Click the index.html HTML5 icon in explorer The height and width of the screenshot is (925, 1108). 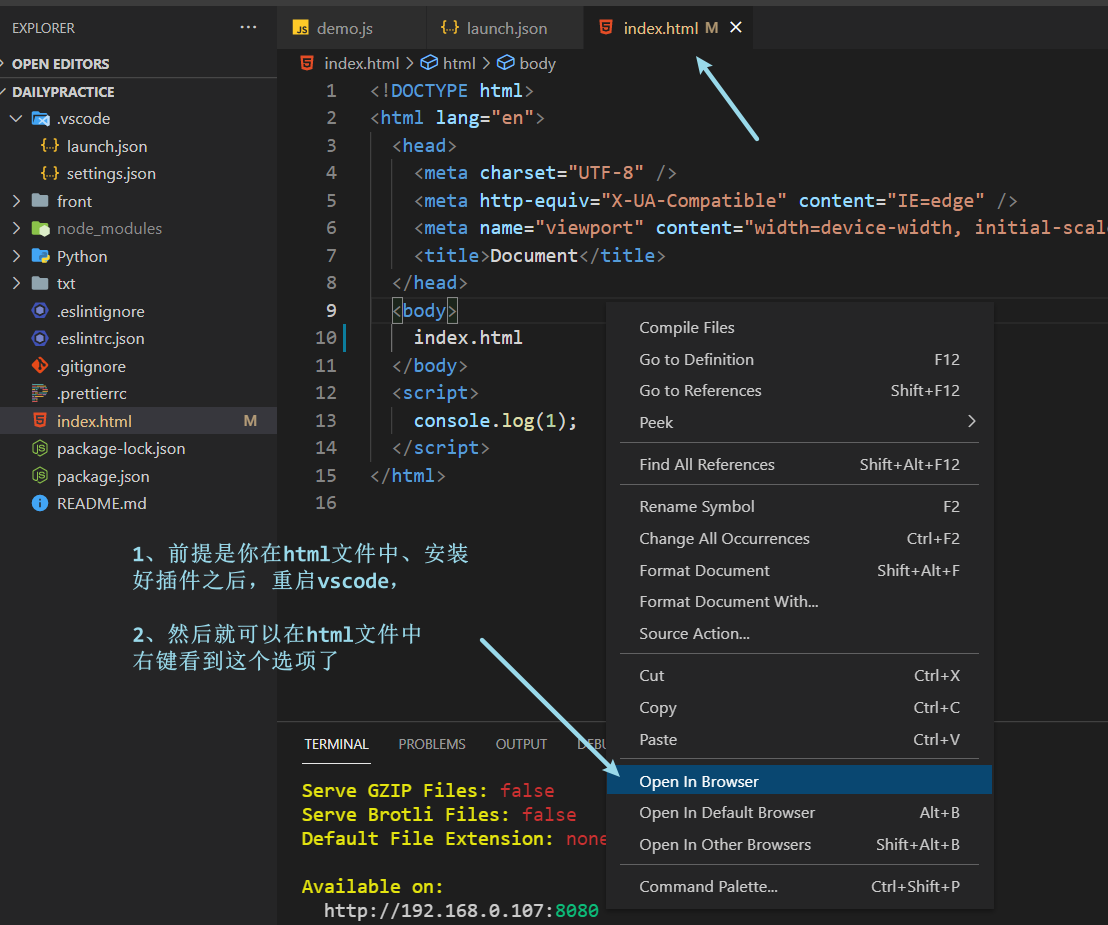40,420
